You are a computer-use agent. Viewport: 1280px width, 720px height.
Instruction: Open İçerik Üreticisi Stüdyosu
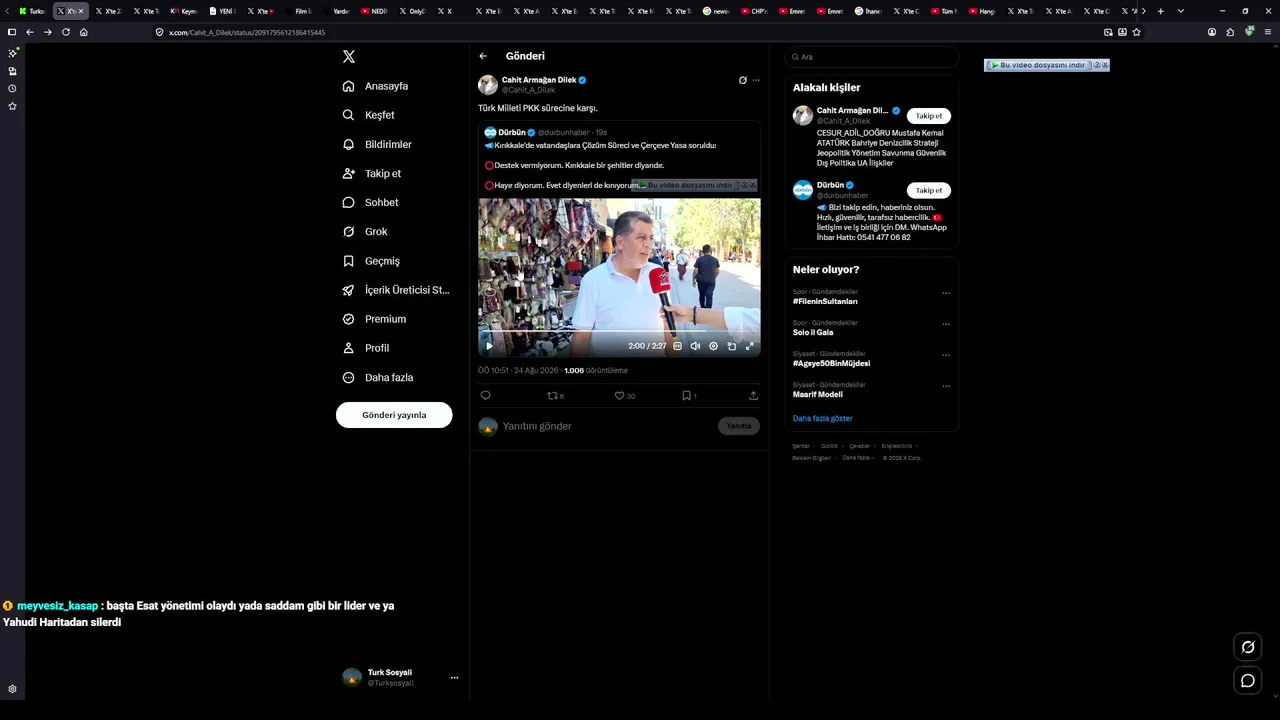396,290
